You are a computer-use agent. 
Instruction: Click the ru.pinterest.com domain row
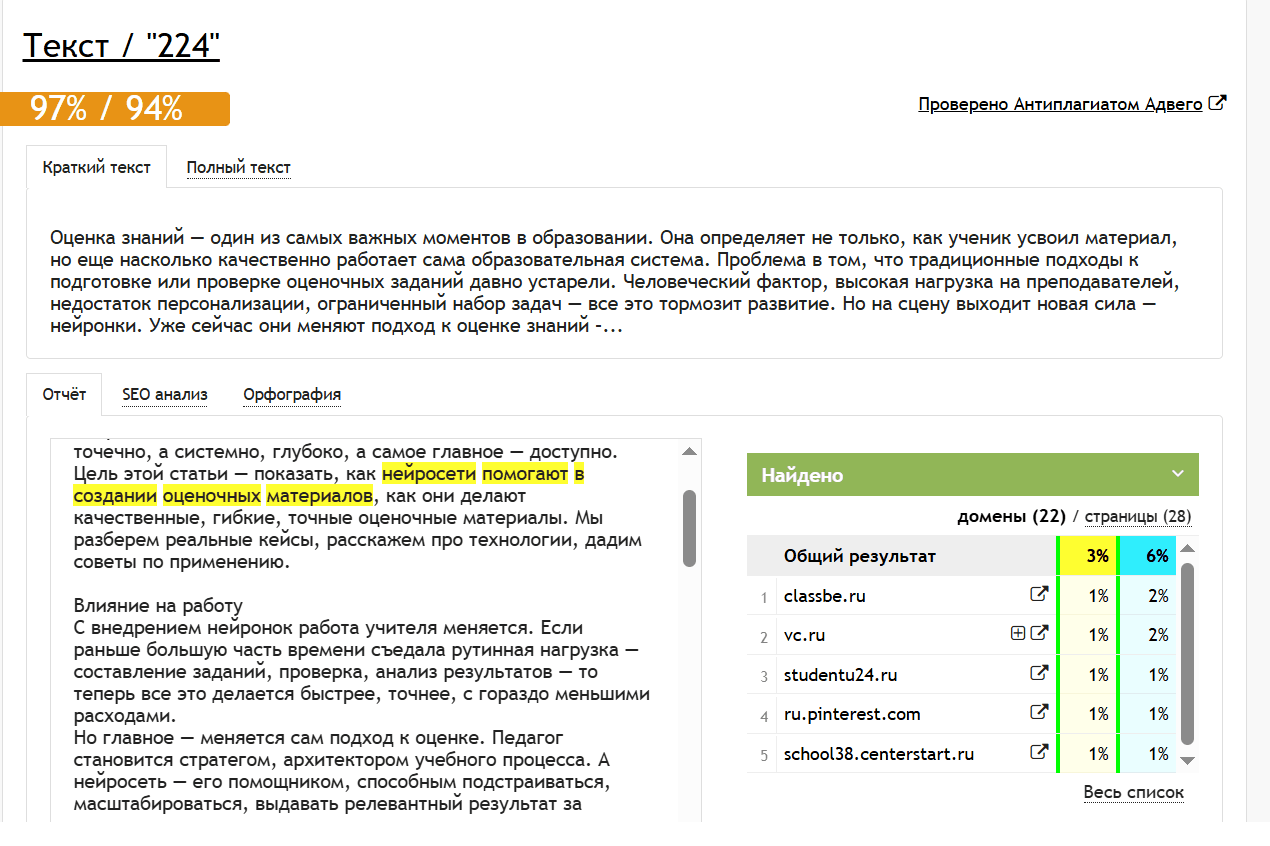(x=961, y=714)
